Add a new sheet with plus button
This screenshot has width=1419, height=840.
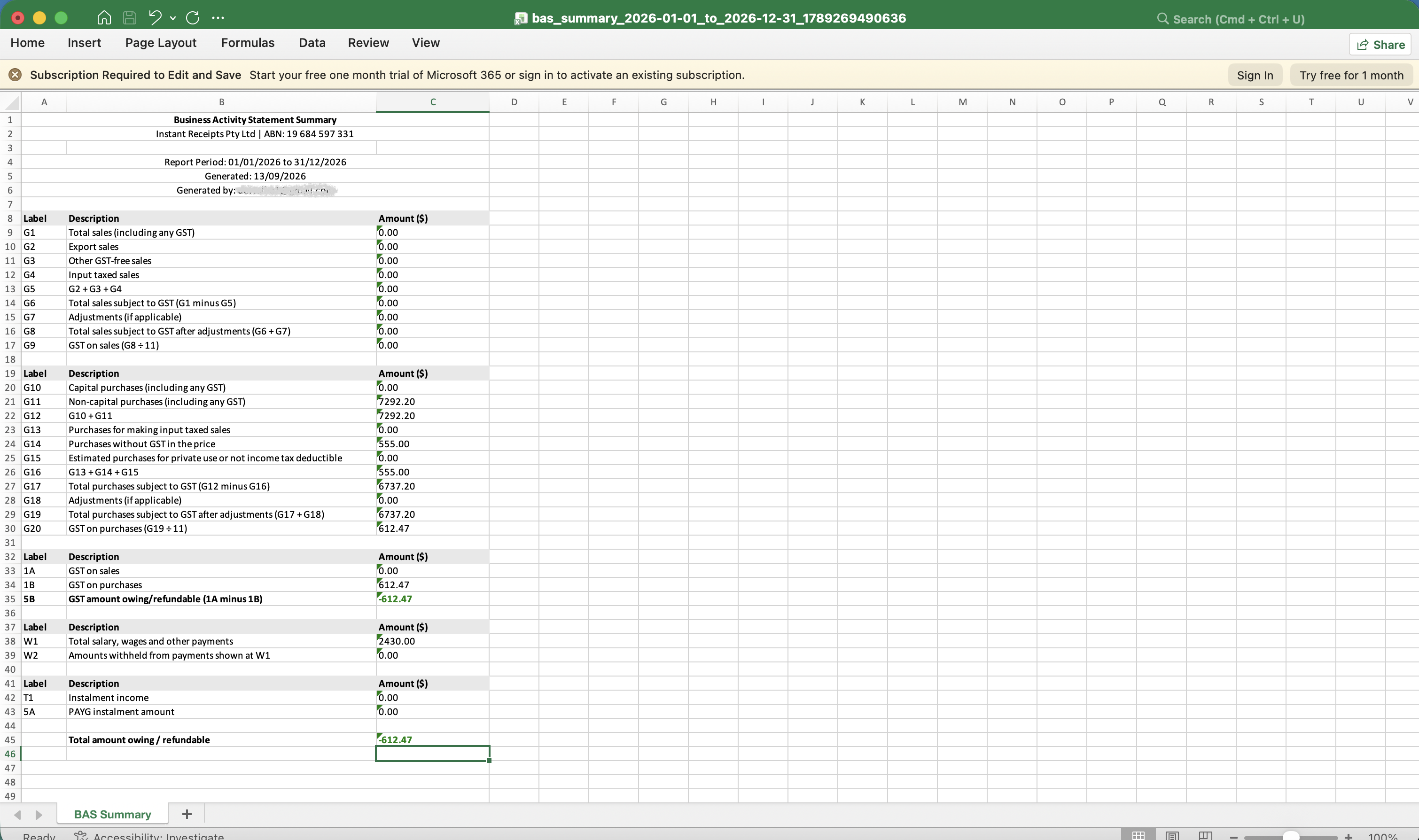coord(187,814)
